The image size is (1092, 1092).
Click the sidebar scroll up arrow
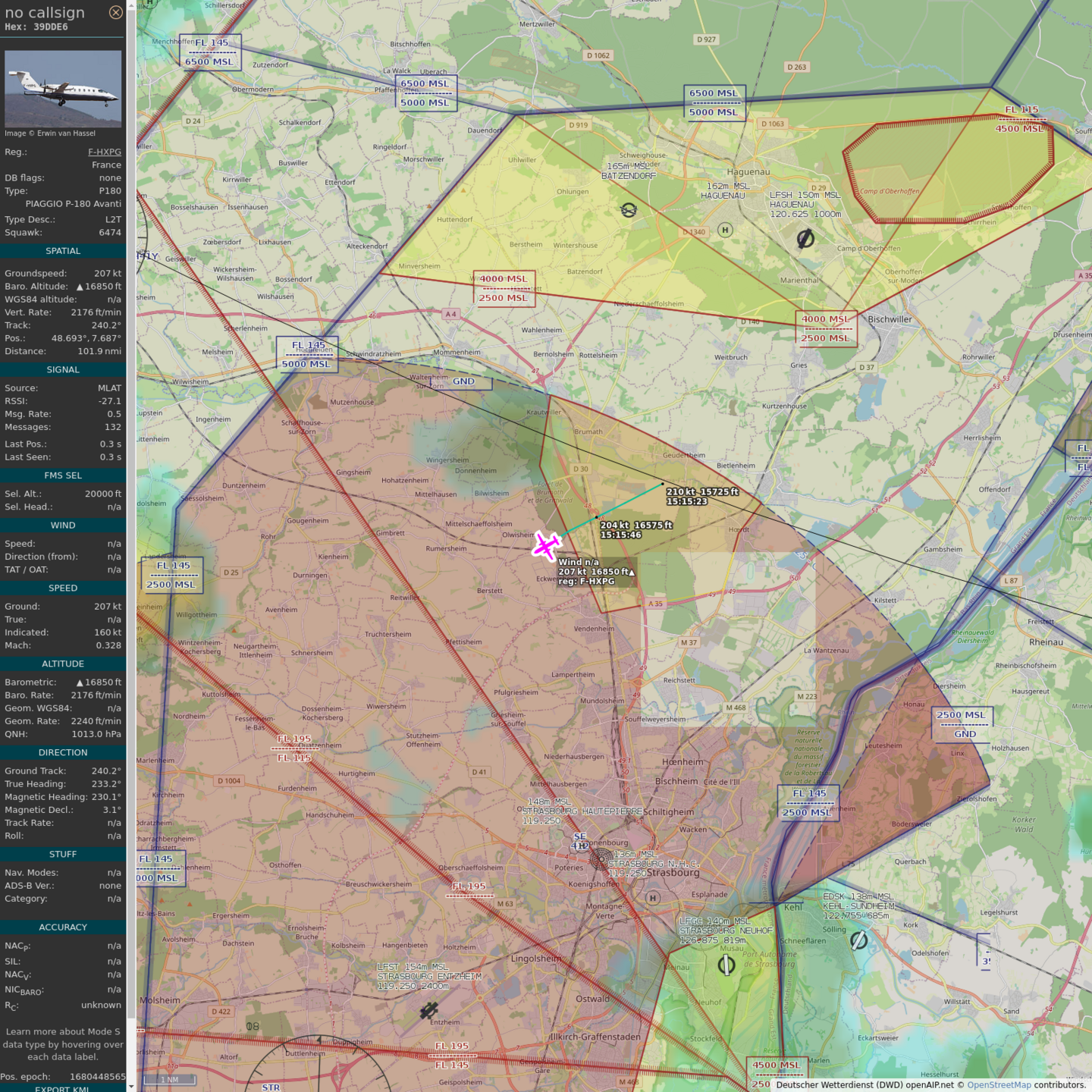coord(131,5)
